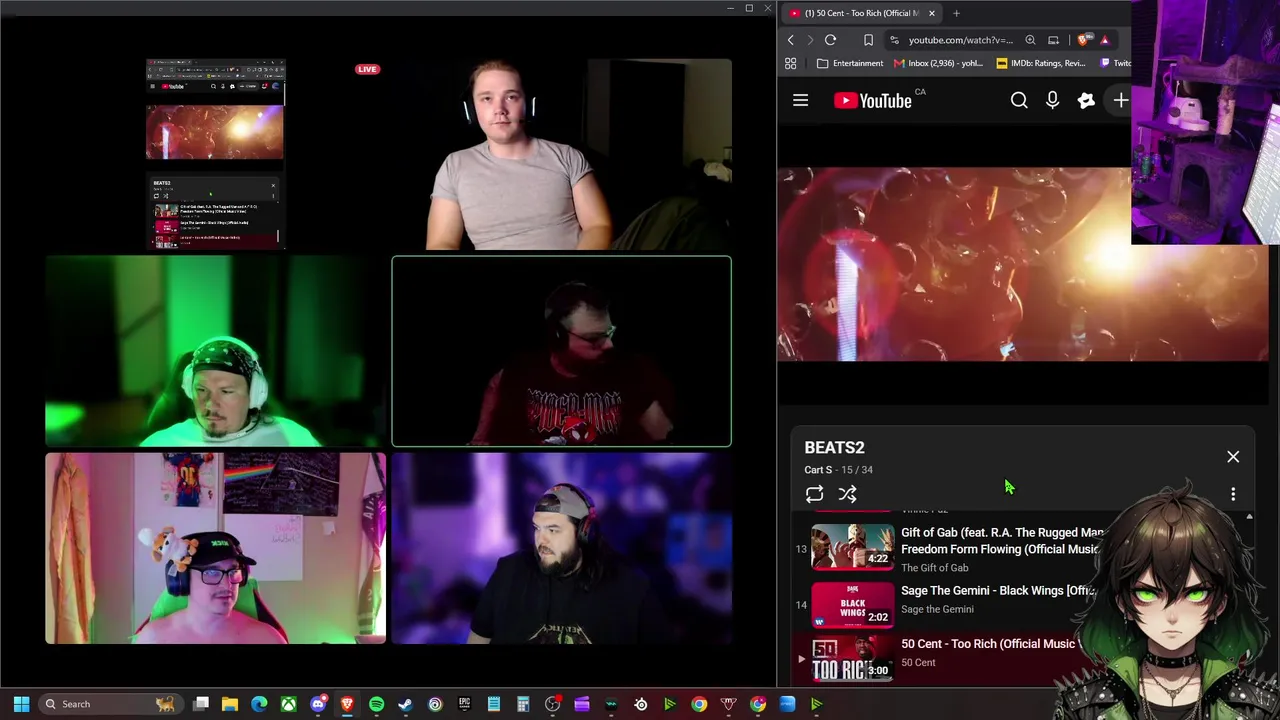Click the Too Rich video thumbnail

pyautogui.click(x=853, y=660)
